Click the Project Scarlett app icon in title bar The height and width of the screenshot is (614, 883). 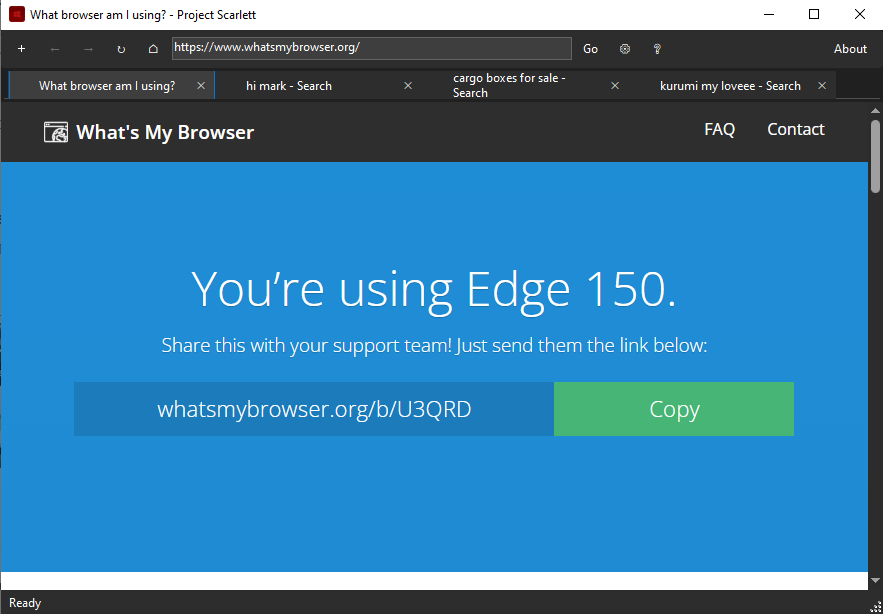17,15
